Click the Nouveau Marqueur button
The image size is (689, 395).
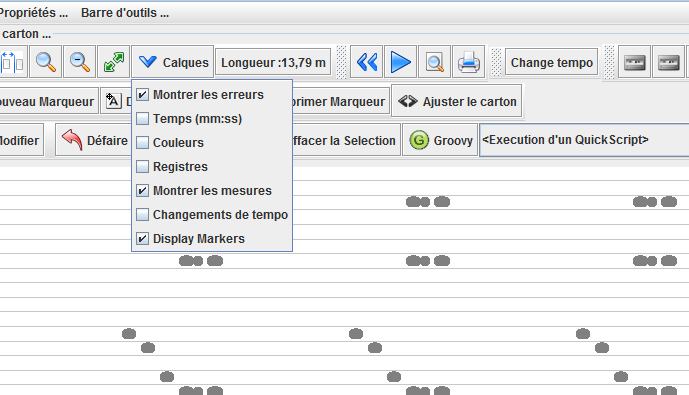pos(48,101)
